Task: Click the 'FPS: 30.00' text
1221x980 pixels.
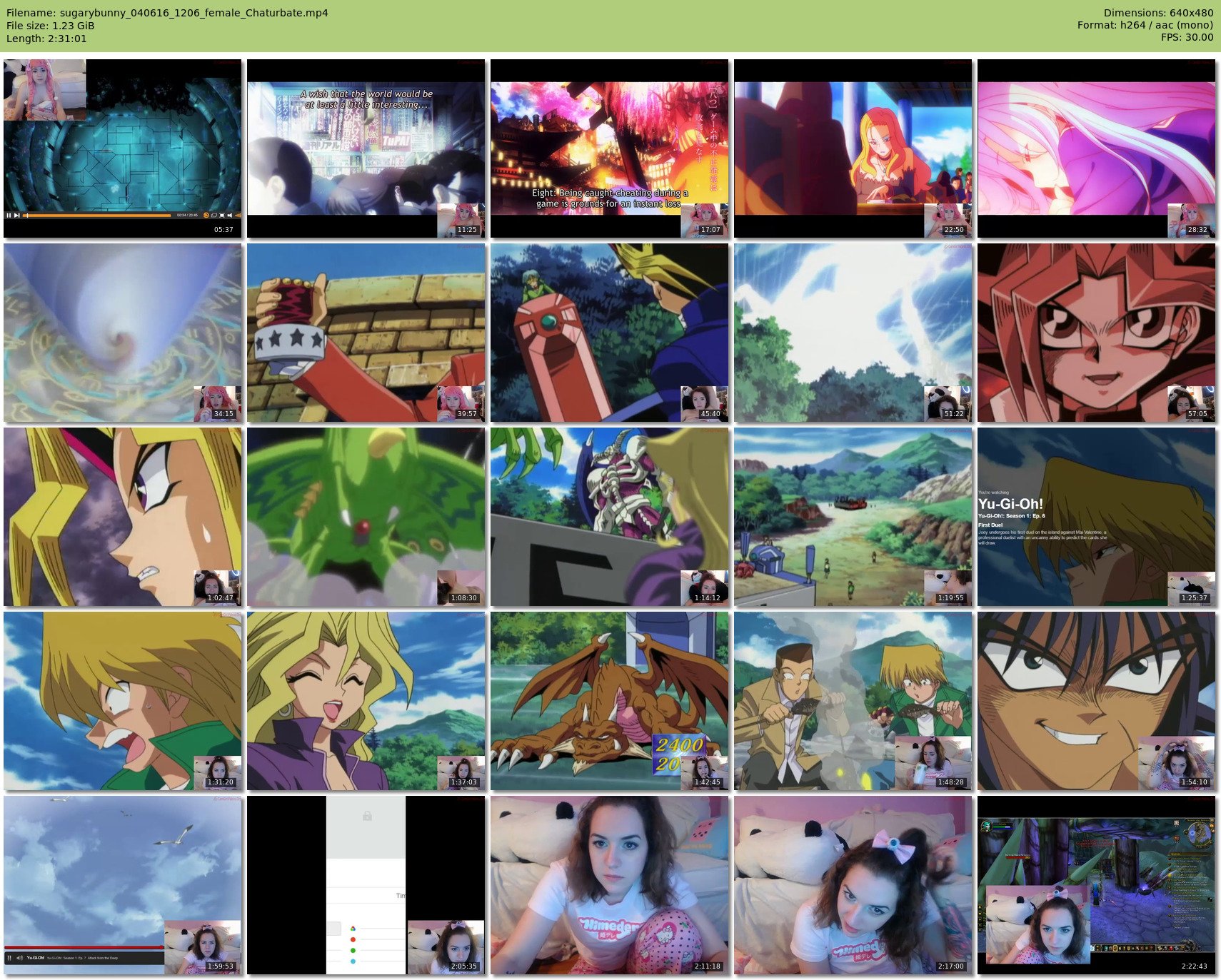Action: click(1187, 37)
